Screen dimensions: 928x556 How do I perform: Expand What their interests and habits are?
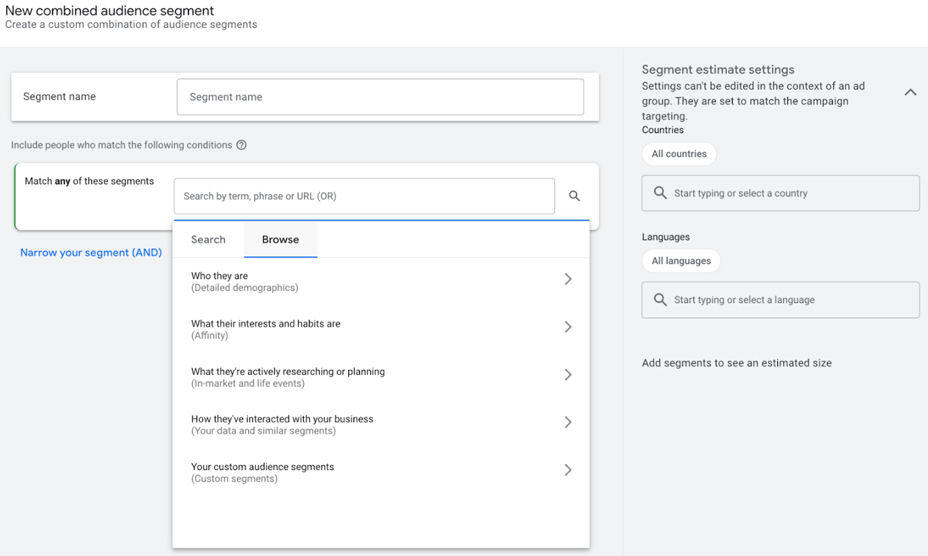381,329
